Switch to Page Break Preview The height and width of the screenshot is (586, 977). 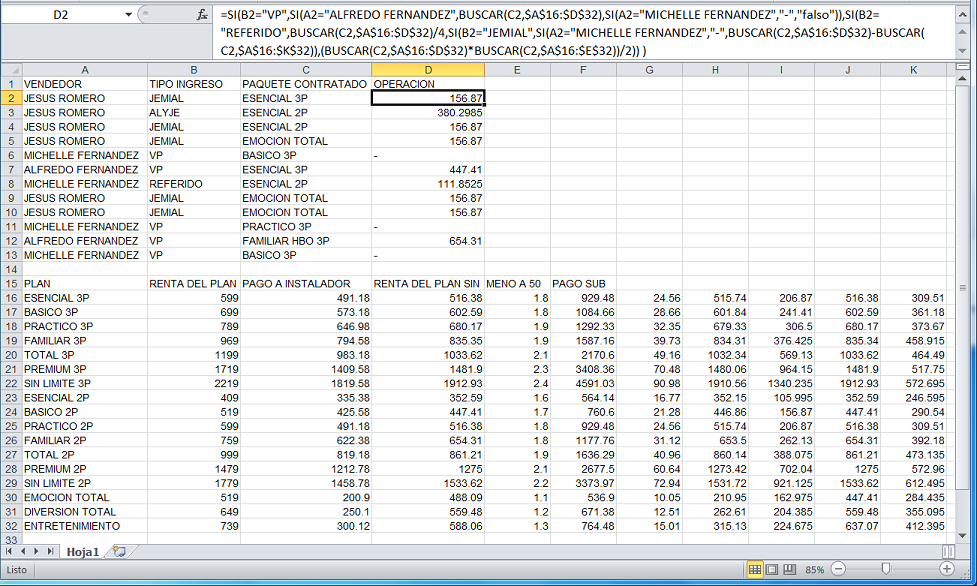tap(789, 569)
